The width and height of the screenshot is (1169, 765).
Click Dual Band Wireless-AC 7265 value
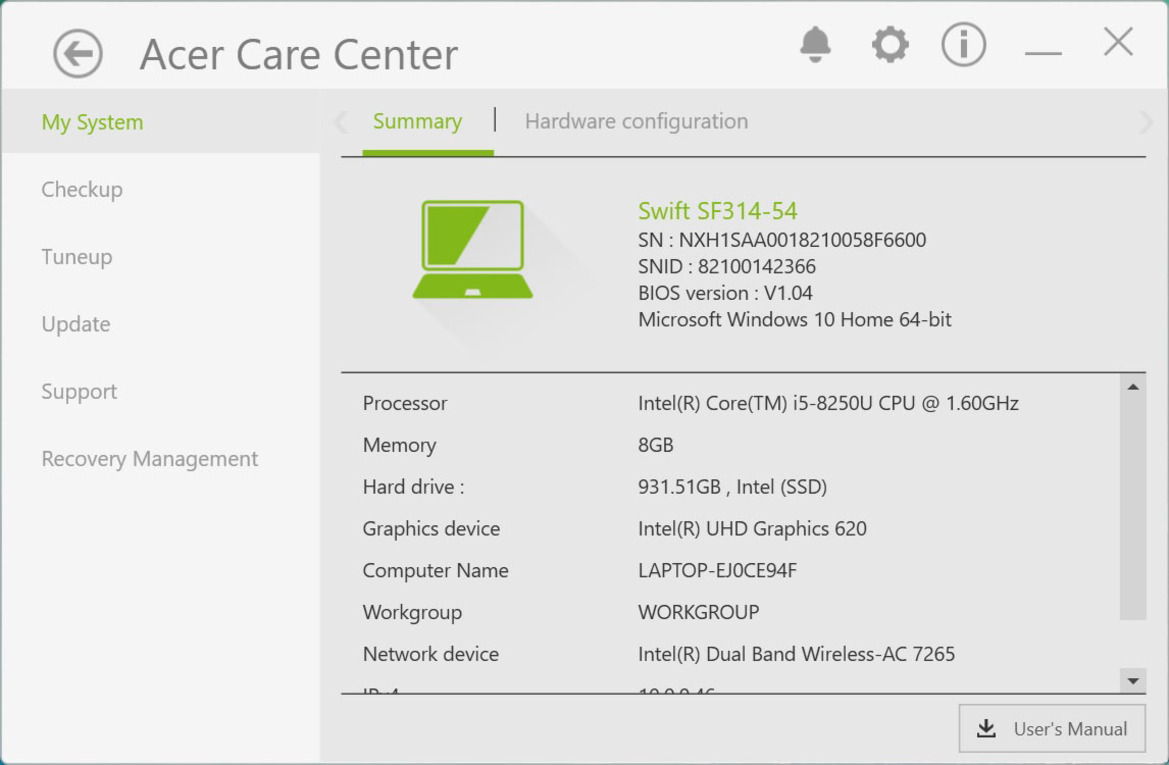tap(796, 654)
